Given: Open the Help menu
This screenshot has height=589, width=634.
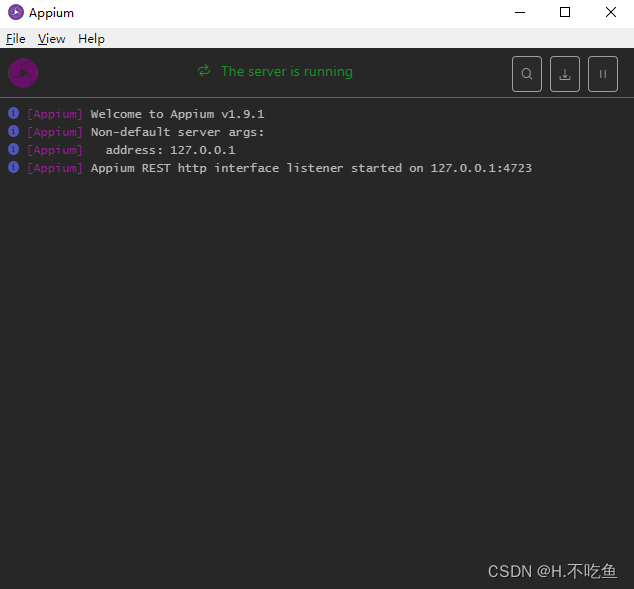Looking at the screenshot, I should 91,39.
